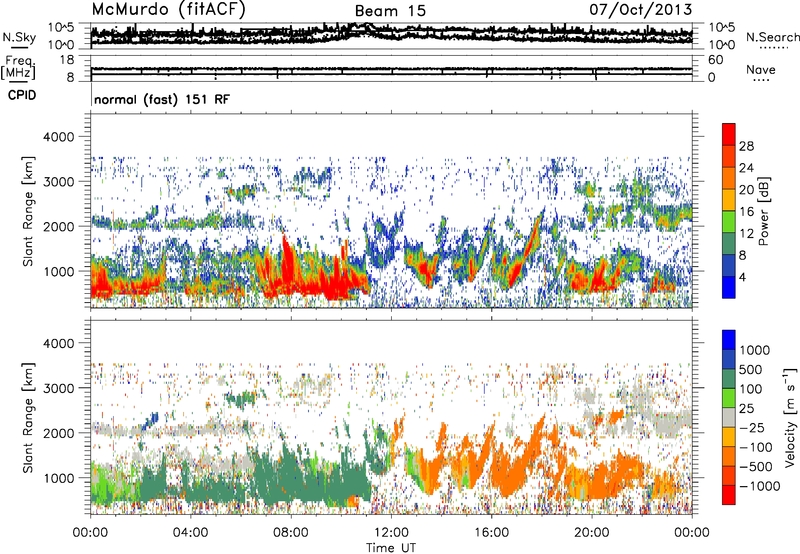
Task: Click the left 10^5 noise axis tick
Action: pyautogui.click(x=61, y=27)
